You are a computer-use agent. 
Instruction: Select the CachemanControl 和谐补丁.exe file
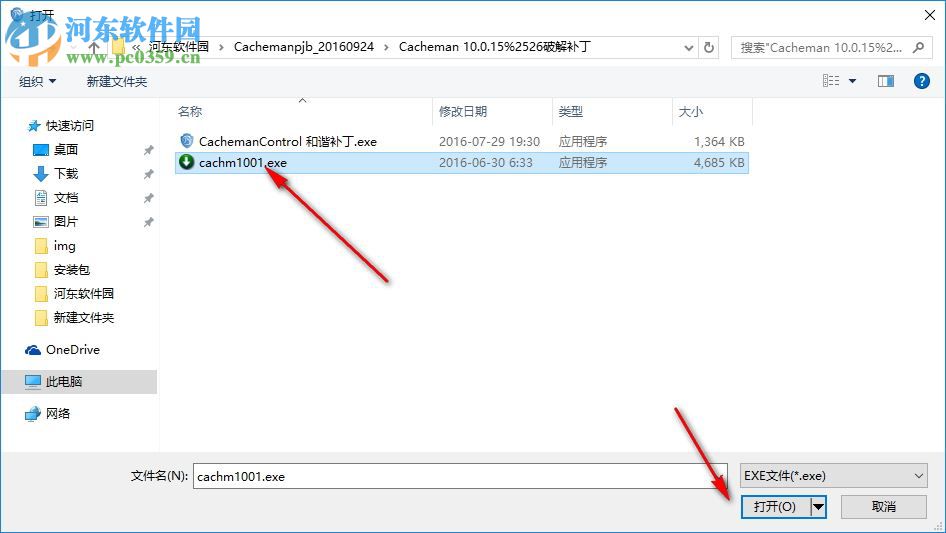(462, 141)
